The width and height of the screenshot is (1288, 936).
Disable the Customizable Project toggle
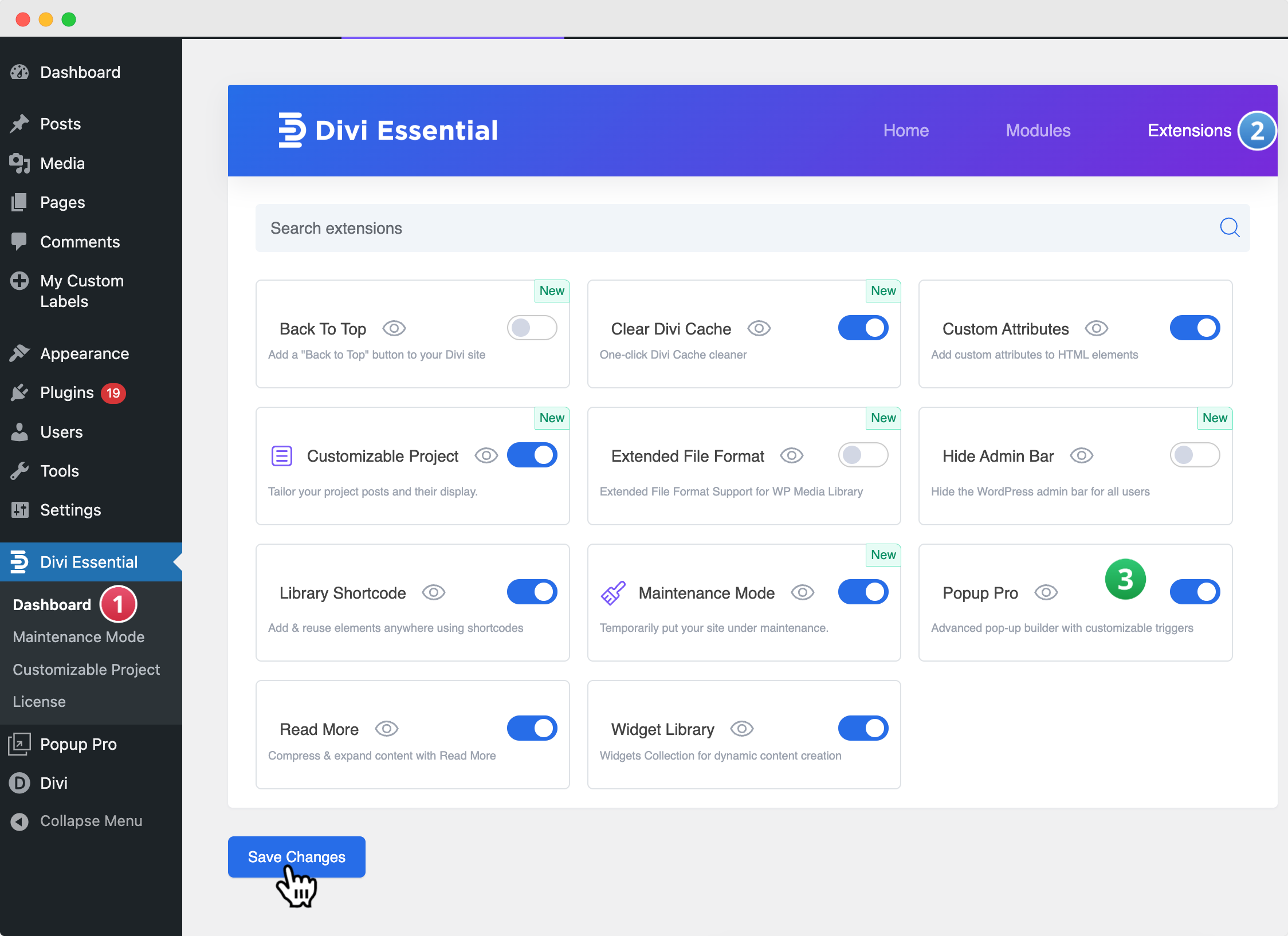tap(532, 455)
